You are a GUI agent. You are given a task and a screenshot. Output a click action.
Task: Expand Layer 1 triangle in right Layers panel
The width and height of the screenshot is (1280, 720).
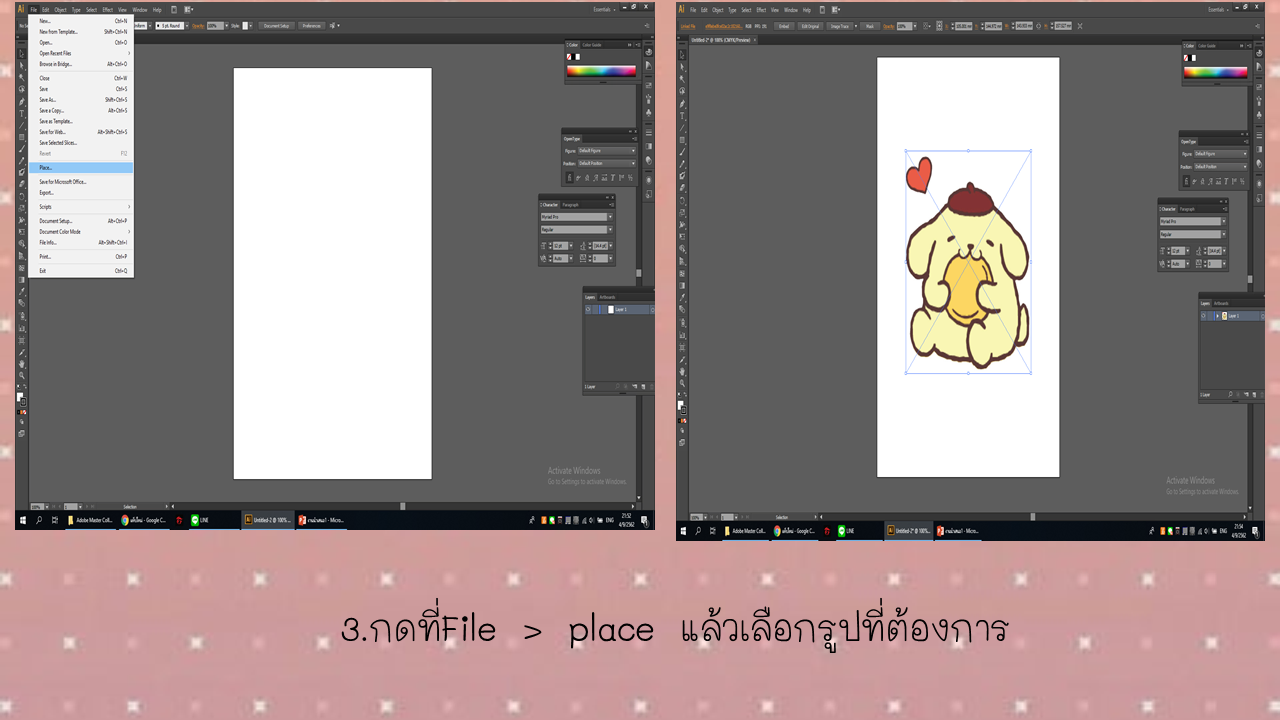tap(1216, 316)
